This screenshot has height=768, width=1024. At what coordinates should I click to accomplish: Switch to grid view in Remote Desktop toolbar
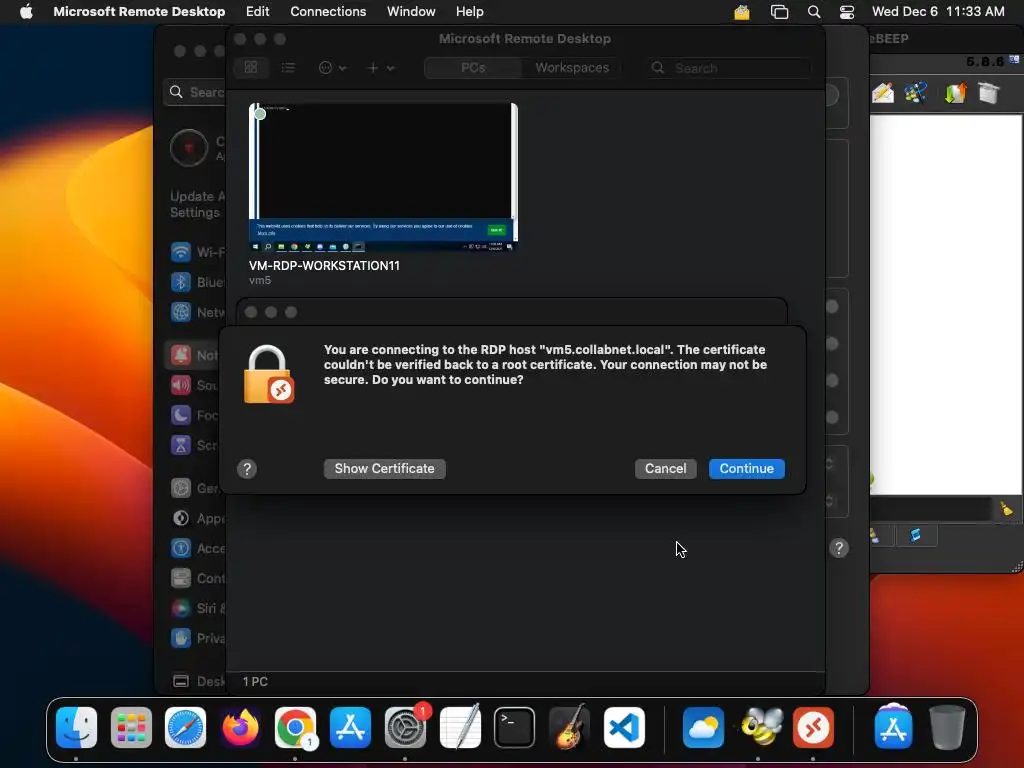[251, 67]
